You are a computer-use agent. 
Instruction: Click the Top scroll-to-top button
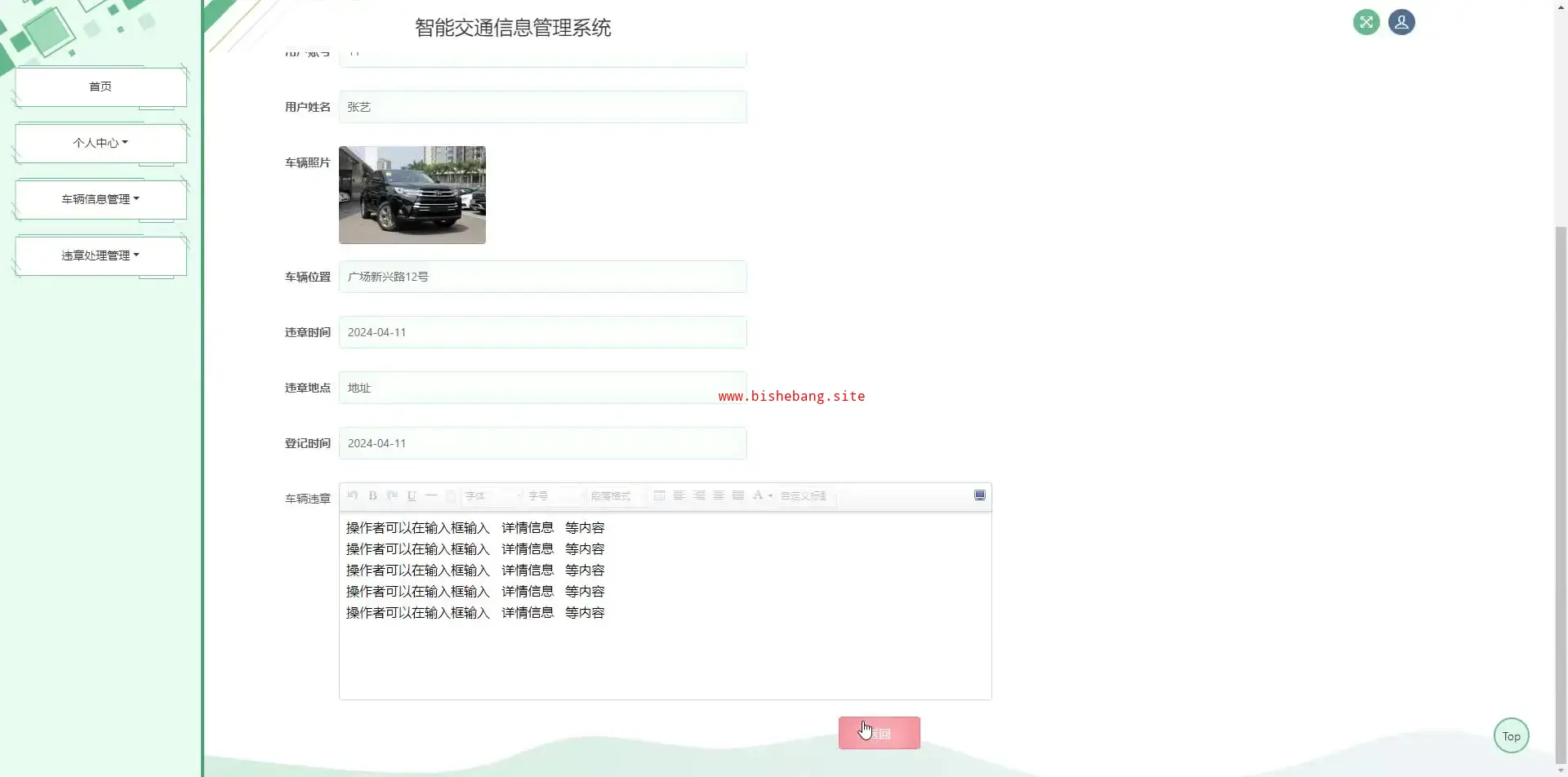click(x=1511, y=735)
